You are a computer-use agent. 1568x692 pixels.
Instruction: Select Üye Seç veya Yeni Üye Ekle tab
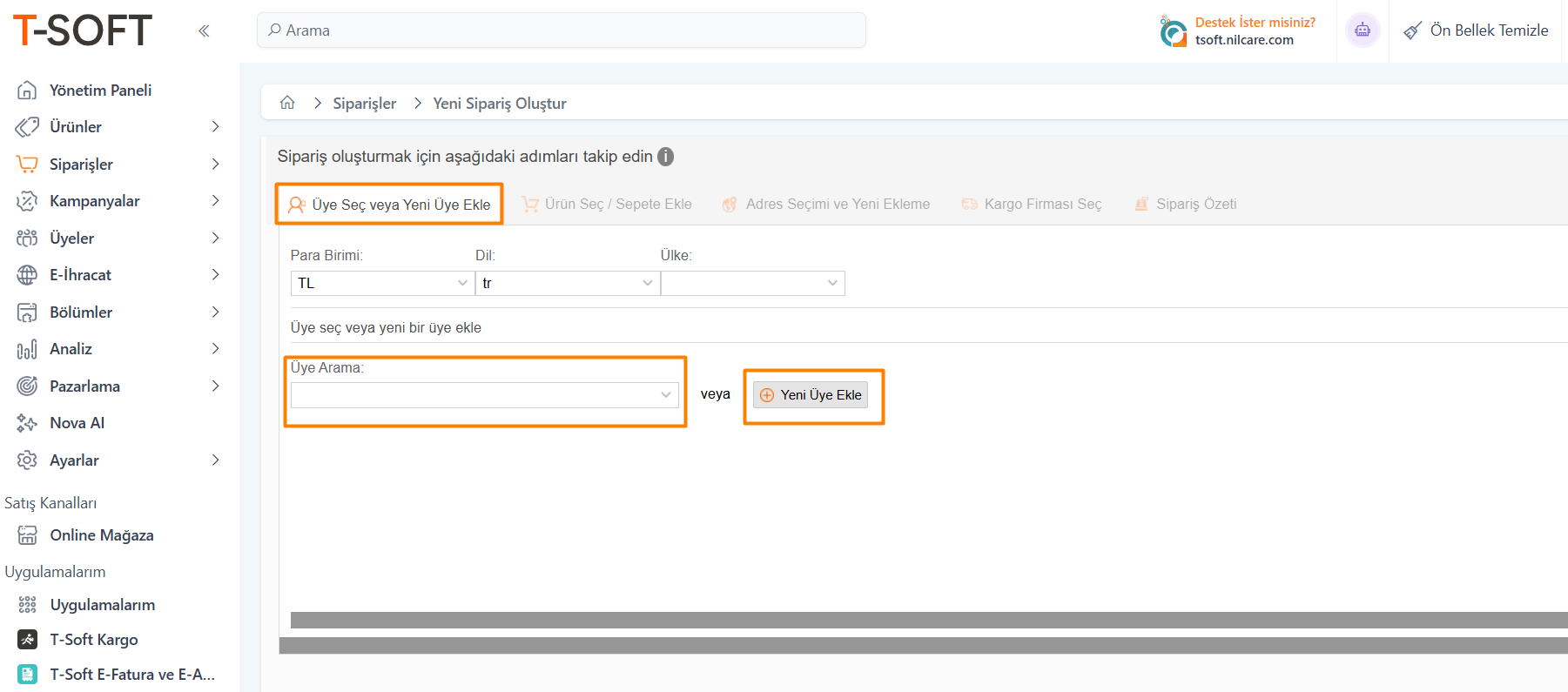(x=389, y=205)
